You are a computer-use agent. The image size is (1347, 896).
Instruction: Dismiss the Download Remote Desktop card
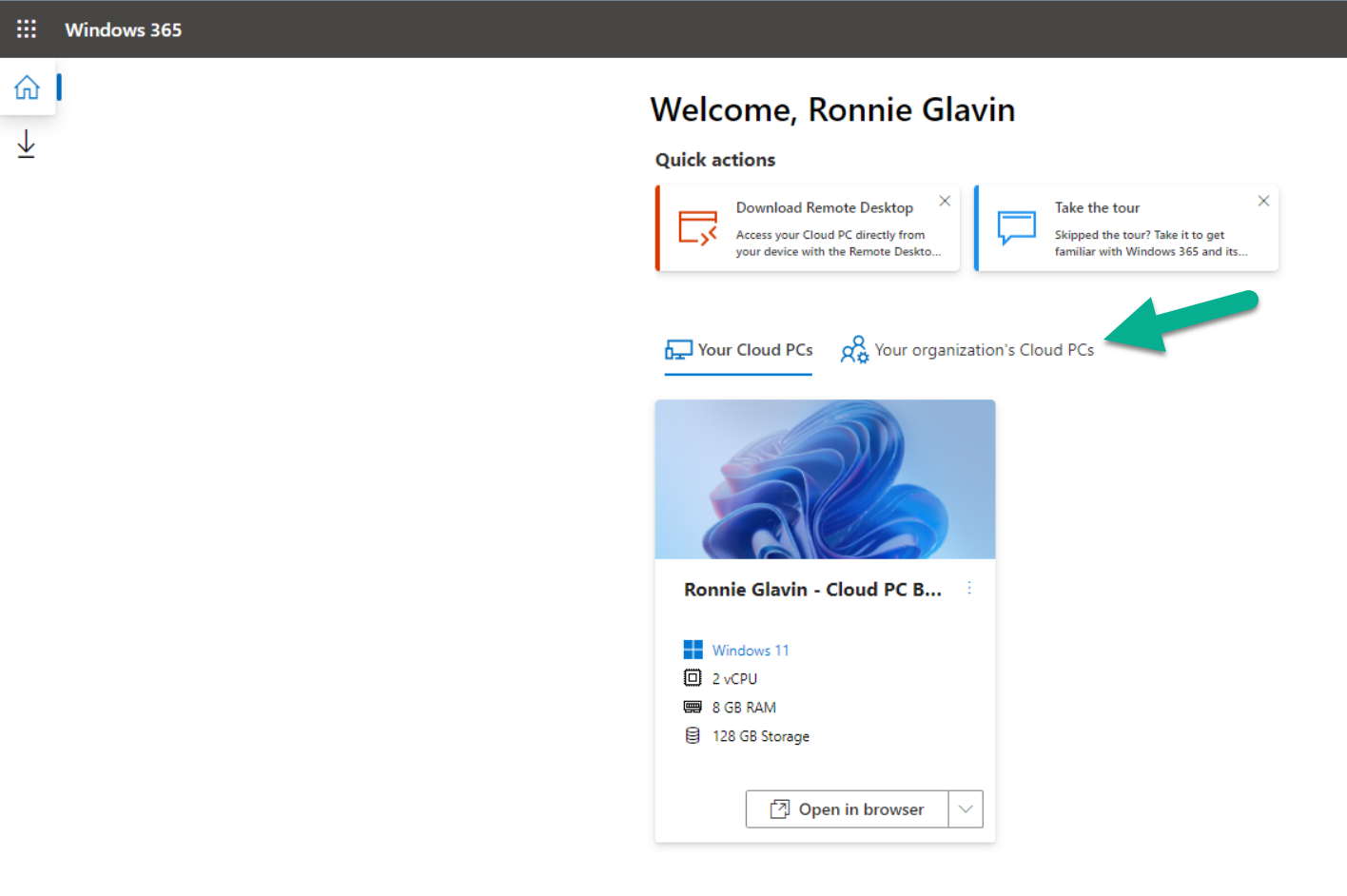pyautogui.click(x=945, y=201)
